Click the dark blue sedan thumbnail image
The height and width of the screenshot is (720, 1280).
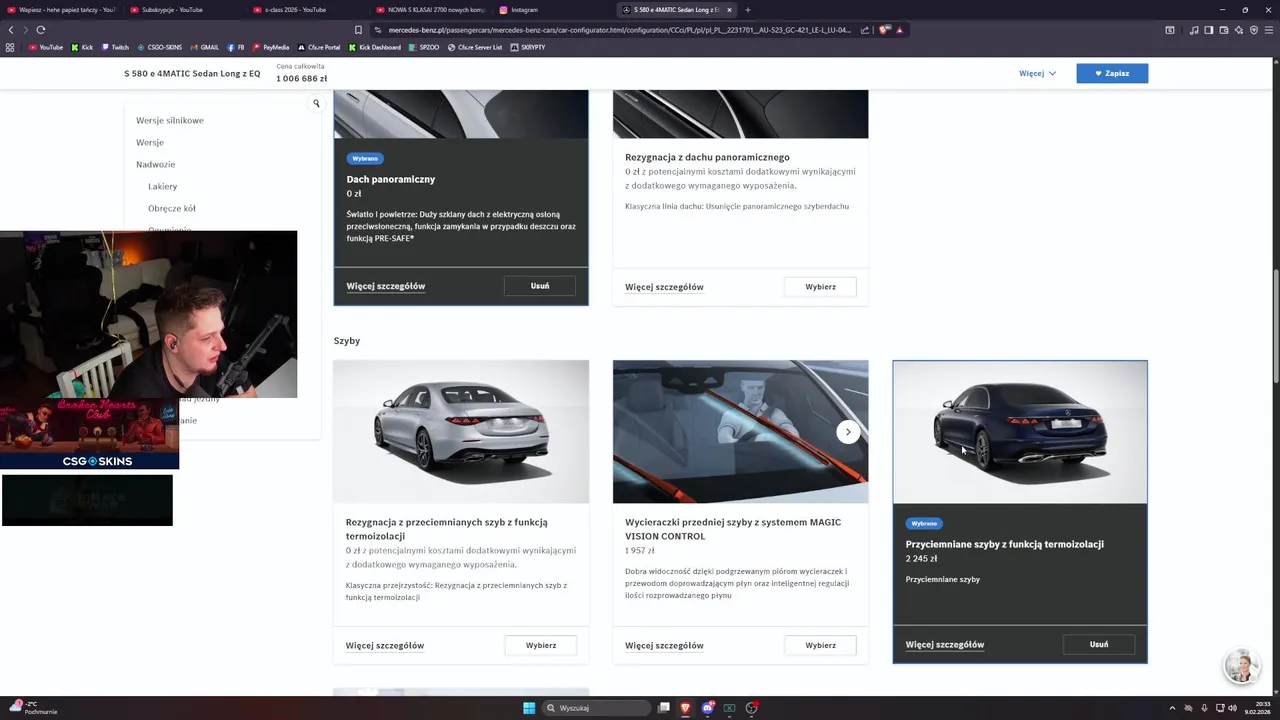(x=1020, y=432)
